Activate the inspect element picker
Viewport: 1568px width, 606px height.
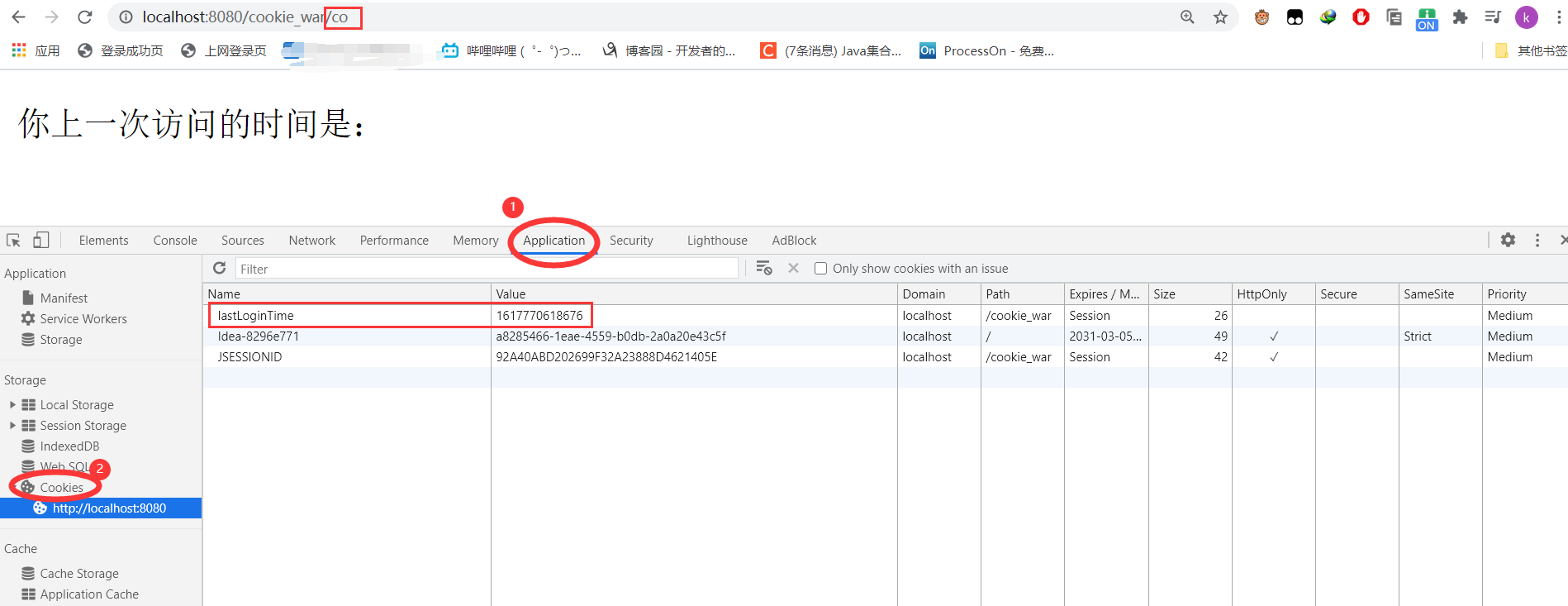click(x=13, y=240)
